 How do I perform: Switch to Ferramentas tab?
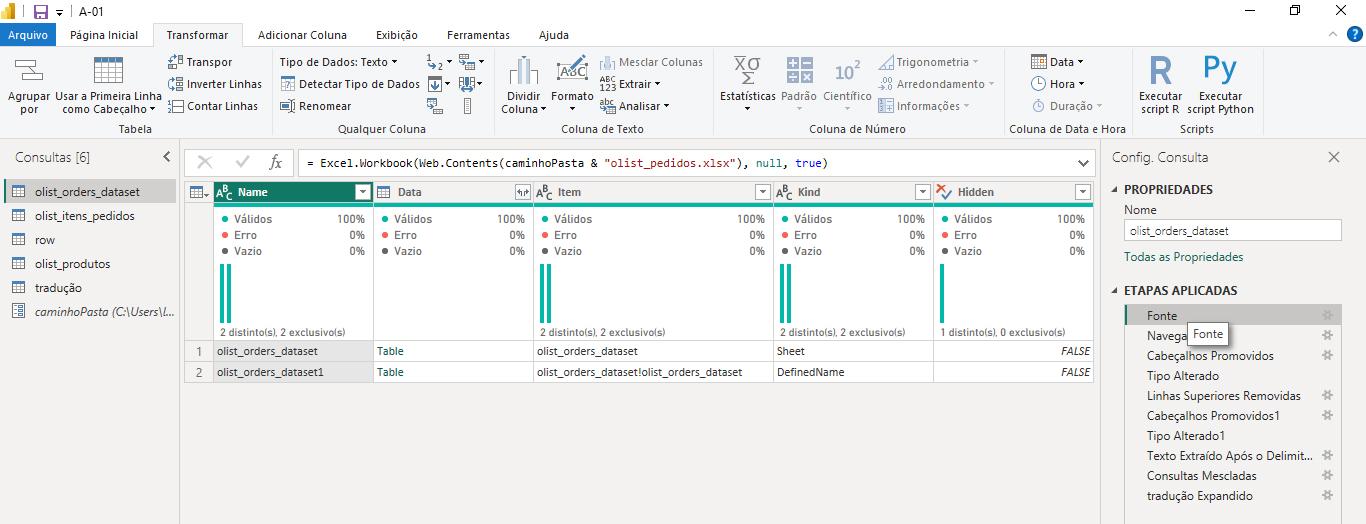tap(478, 35)
